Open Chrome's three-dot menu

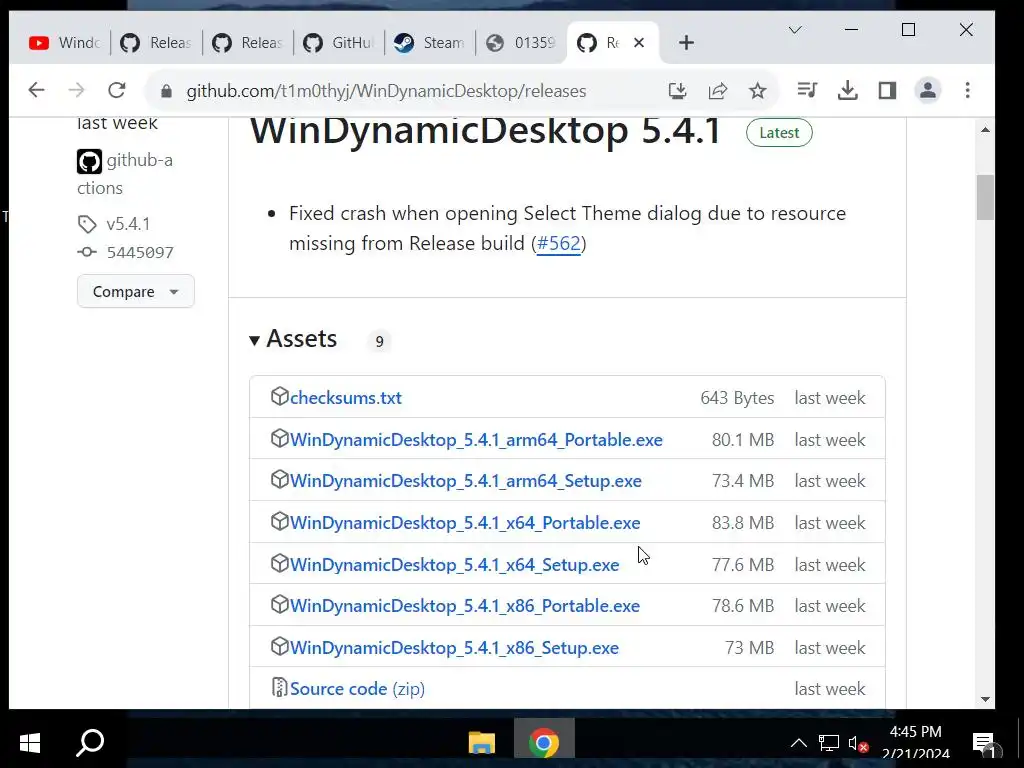pos(968,90)
